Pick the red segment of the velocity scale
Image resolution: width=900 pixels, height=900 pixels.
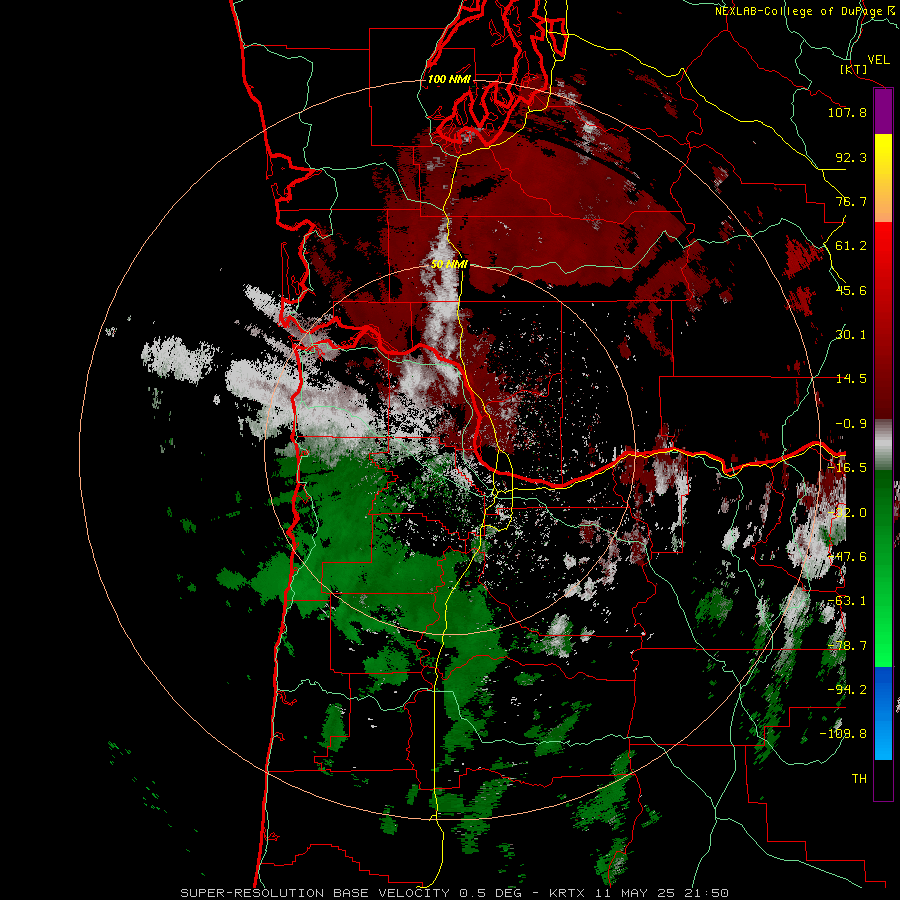click(883, 321)
